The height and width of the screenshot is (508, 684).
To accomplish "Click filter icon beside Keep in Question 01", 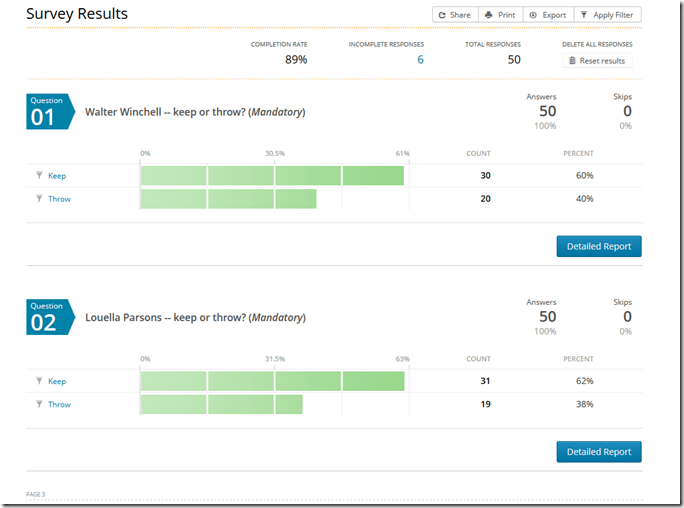I will click(x=39, y=176).
